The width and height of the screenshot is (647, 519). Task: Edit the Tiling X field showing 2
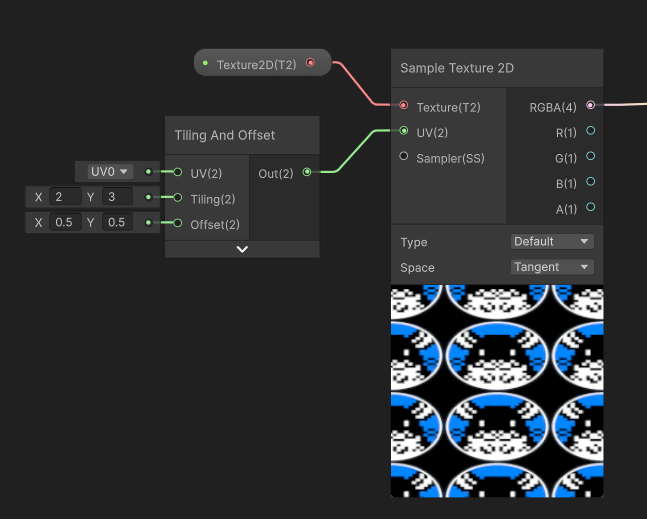point(65,197)
